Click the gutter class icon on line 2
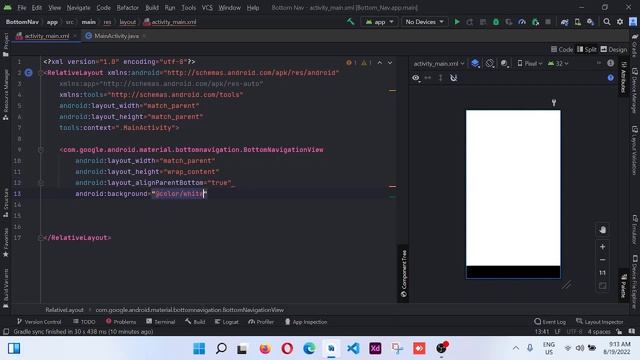 click(x=28, y=73)
